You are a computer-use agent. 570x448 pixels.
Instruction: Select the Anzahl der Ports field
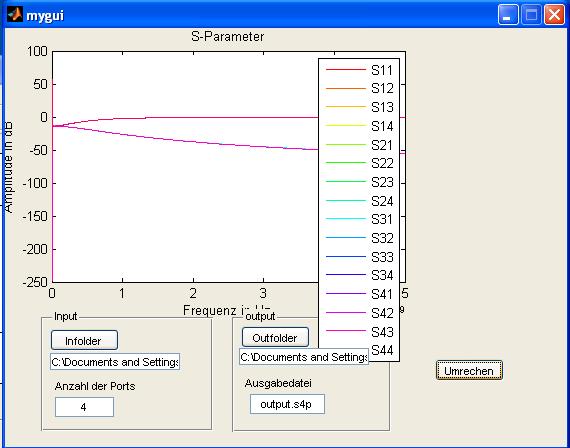pyautogui.click(x=84, y=407)
